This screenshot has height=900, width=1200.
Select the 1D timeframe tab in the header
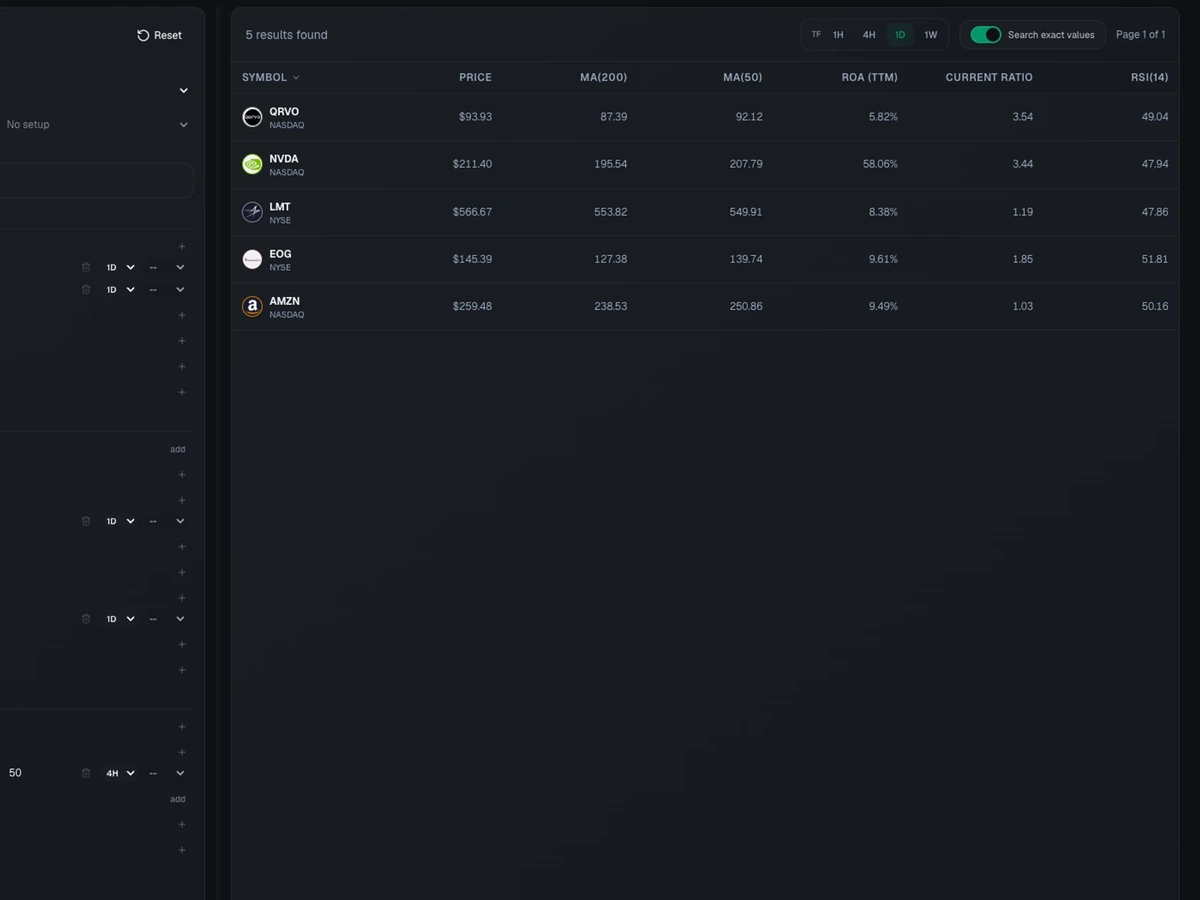tap(900, 35)
